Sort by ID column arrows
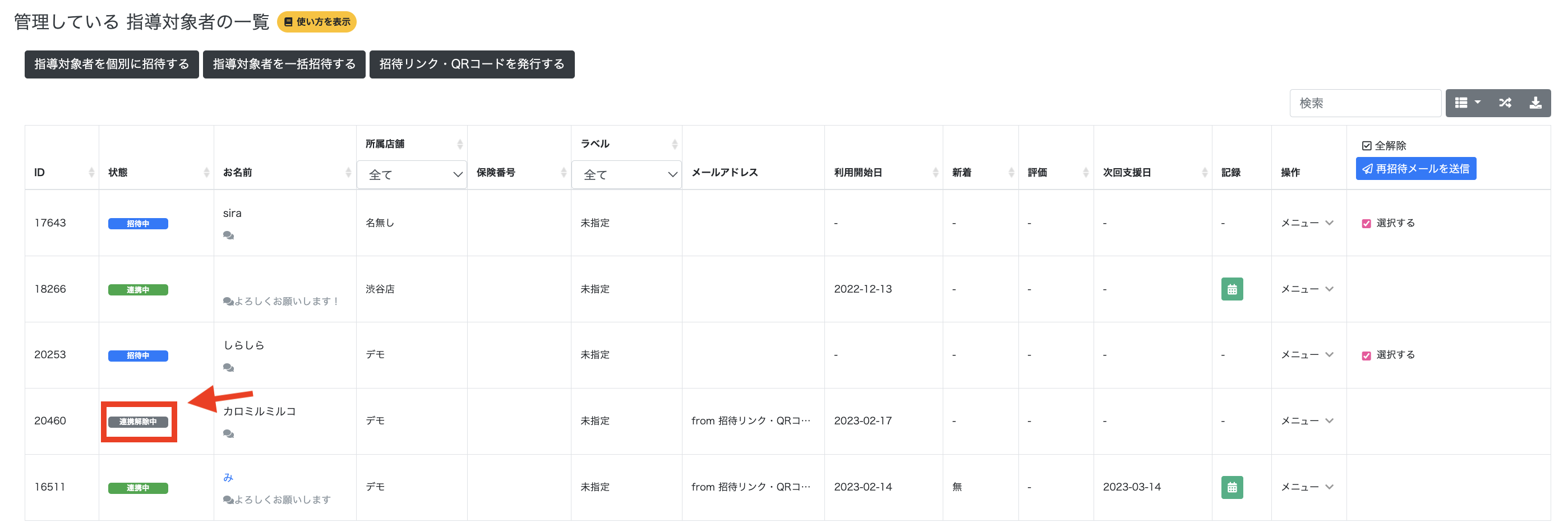The image size is (1568, 527). [x=91, y=172]
